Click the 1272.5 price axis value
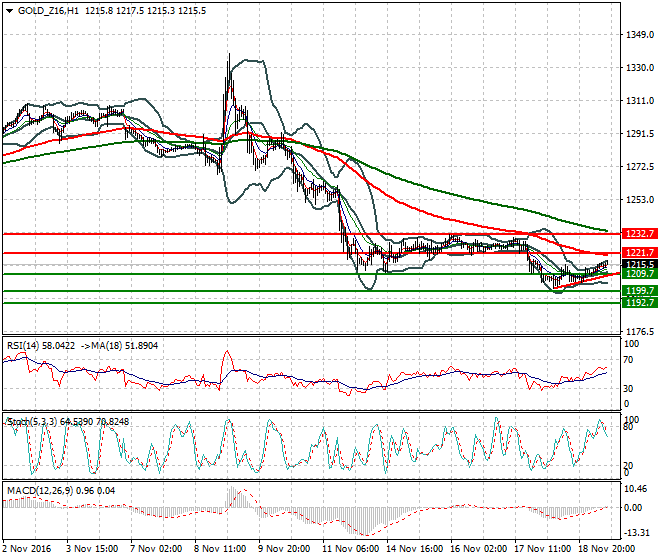The image size is (660, 560). (640, 167)
